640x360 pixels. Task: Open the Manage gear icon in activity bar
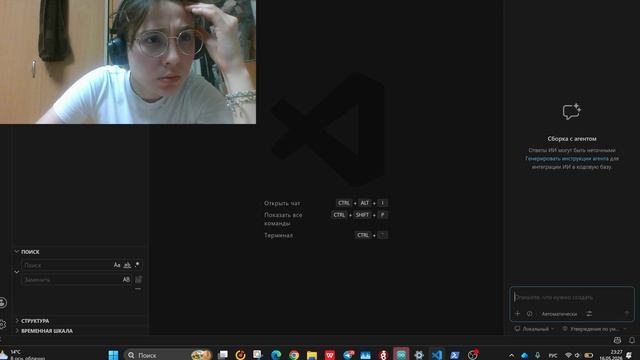tap(3, 324)
